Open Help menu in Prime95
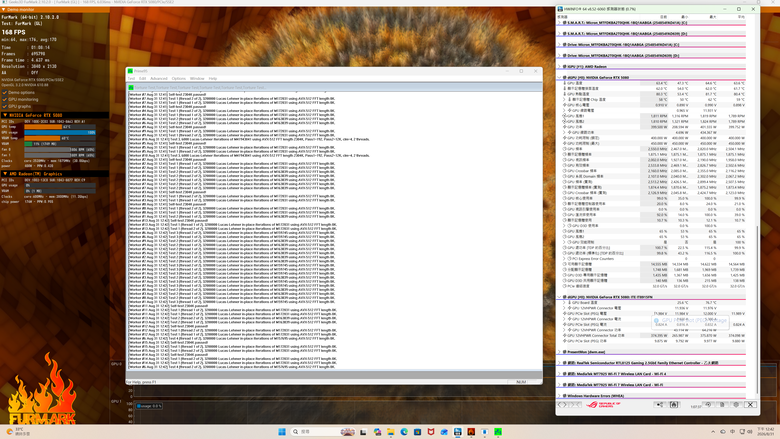The image size is (780, 439). click(213, 79)
